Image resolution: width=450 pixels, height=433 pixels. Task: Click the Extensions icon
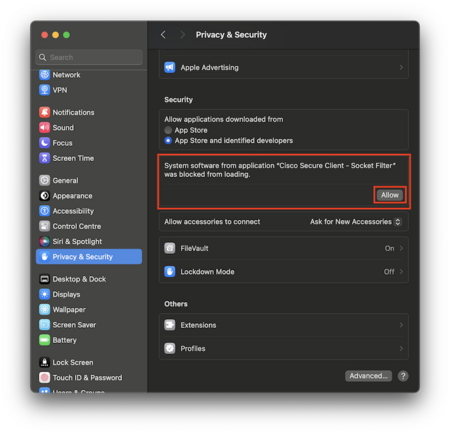click(x=170, y=325)
